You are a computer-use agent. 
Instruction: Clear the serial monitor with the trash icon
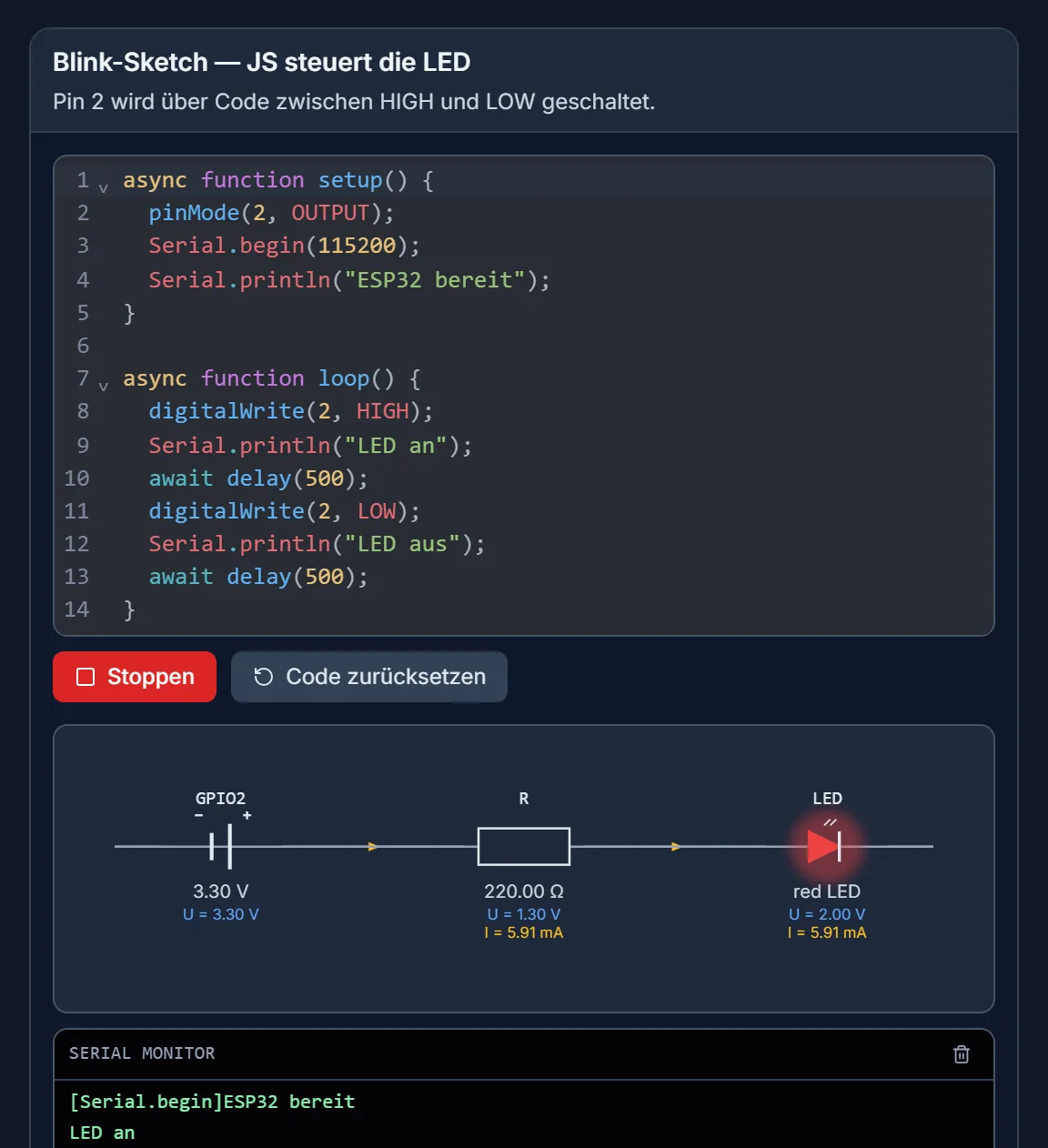point(962,1054)
